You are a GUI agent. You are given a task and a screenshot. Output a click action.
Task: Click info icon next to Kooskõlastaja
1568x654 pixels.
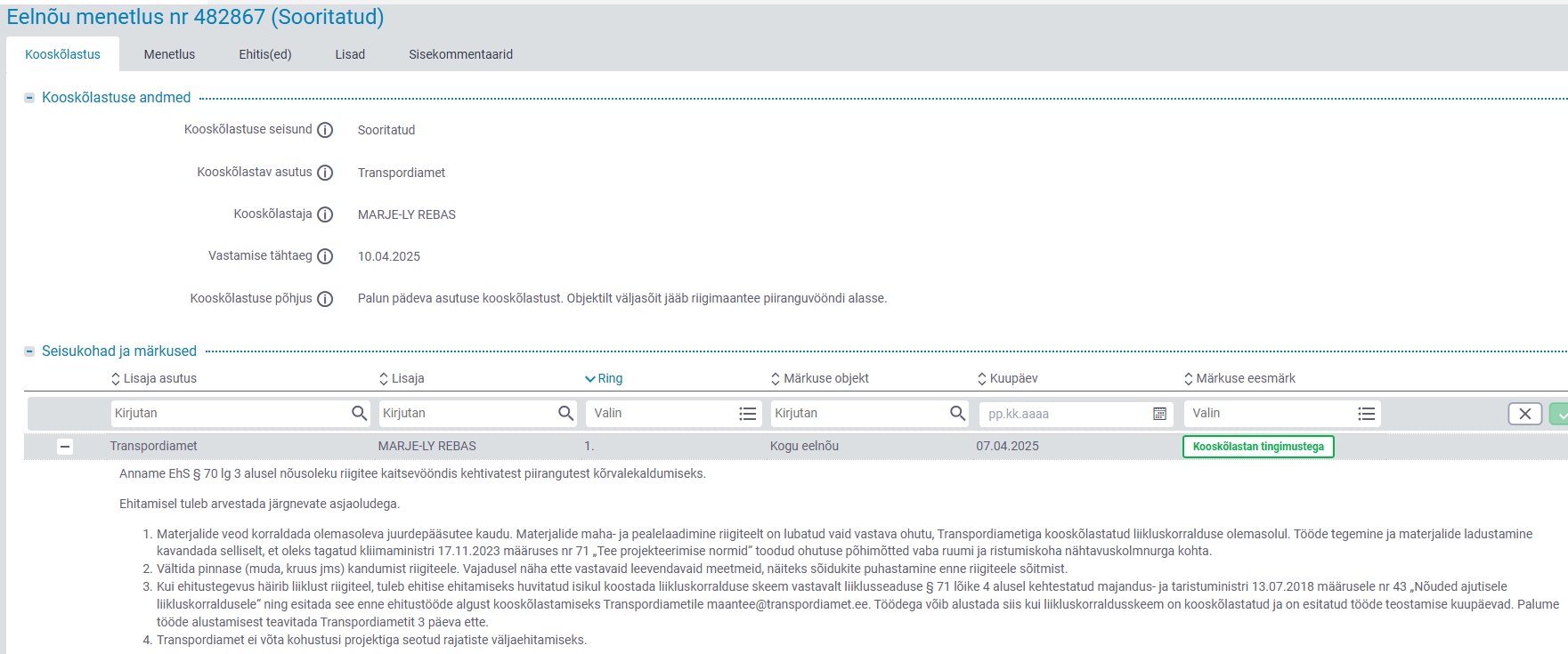pyautogui.click(x=325, y=214)
